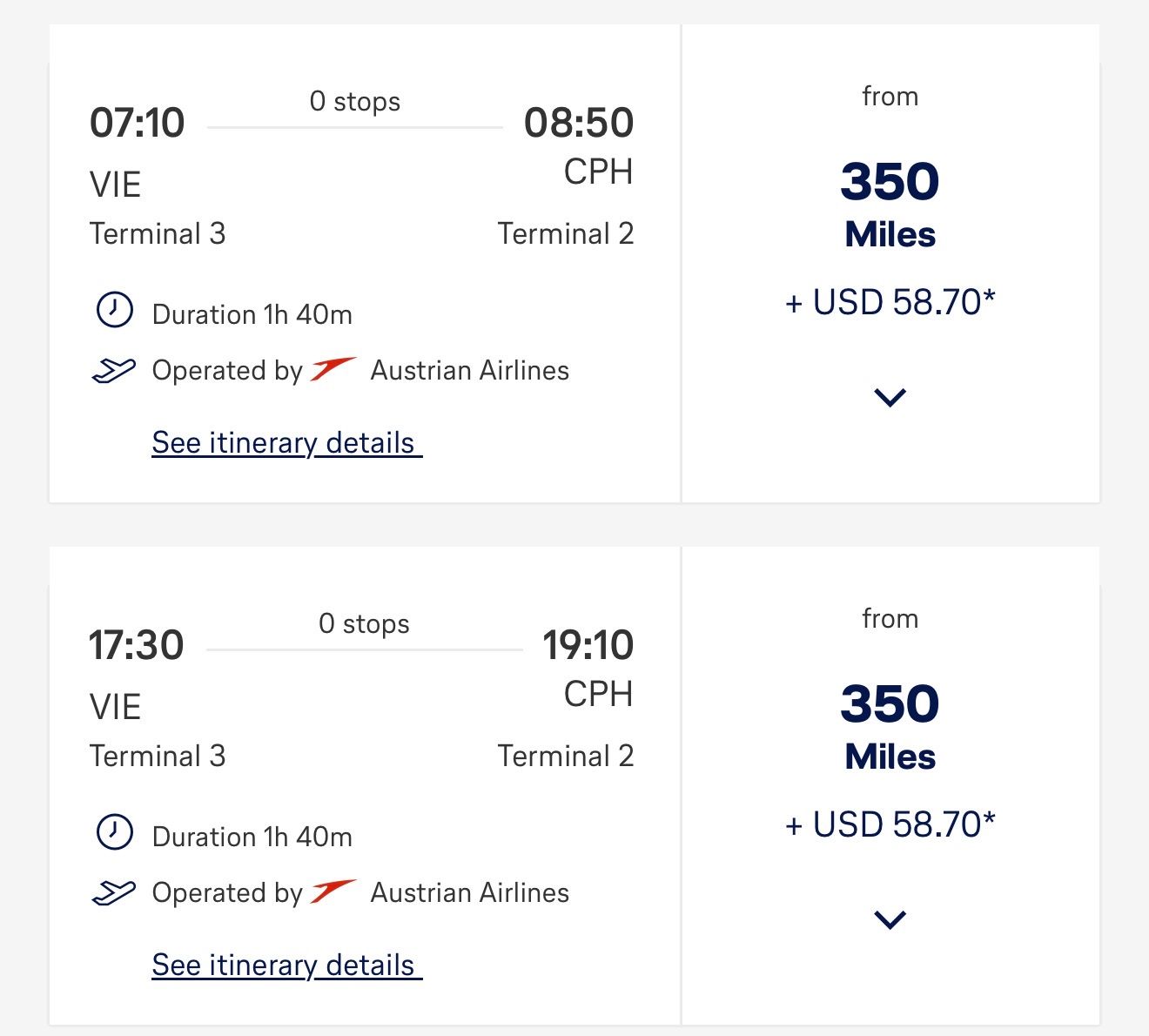Open itinerary details for the 07:10 departure

pyautogui.click(x=286, y=443)
